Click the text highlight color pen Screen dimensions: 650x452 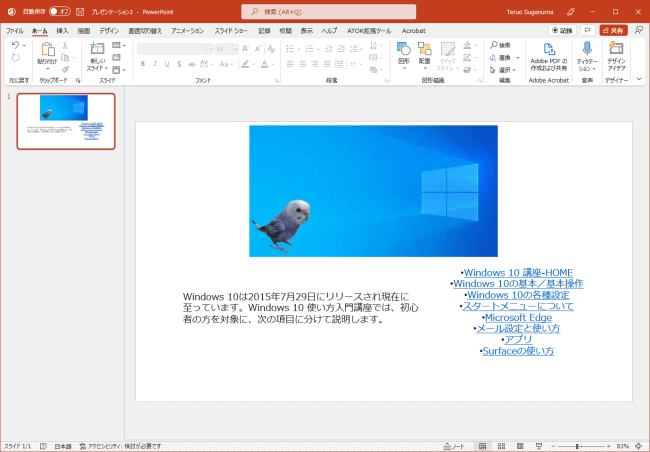245,64
